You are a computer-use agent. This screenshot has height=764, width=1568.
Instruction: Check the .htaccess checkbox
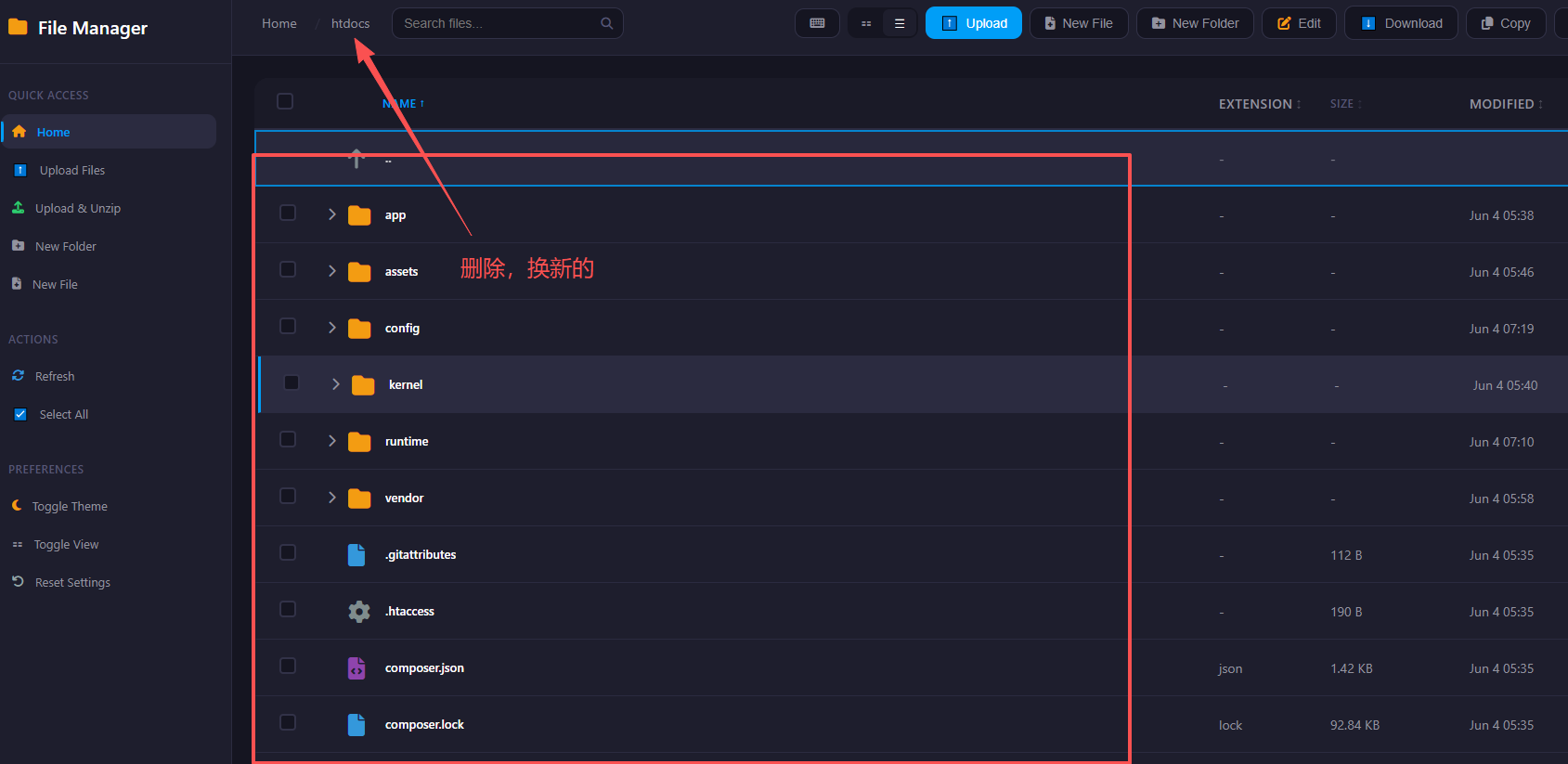[288, 609]
